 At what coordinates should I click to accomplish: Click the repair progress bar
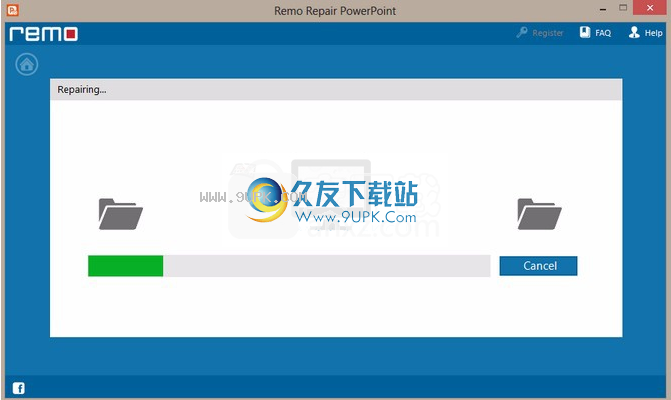click(x=289, y=266)
